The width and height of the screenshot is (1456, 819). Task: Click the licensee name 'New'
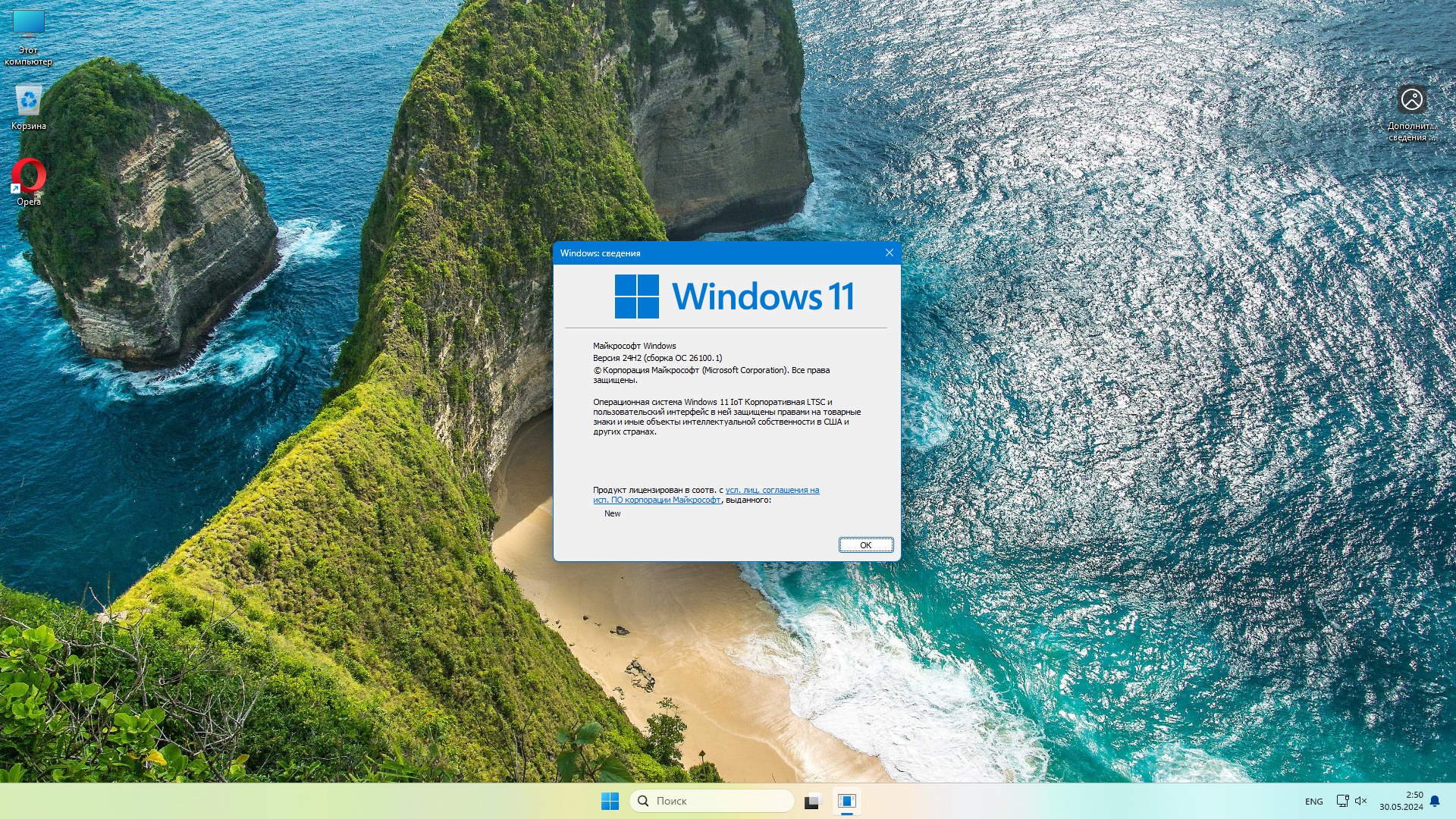tap(612, 513)
